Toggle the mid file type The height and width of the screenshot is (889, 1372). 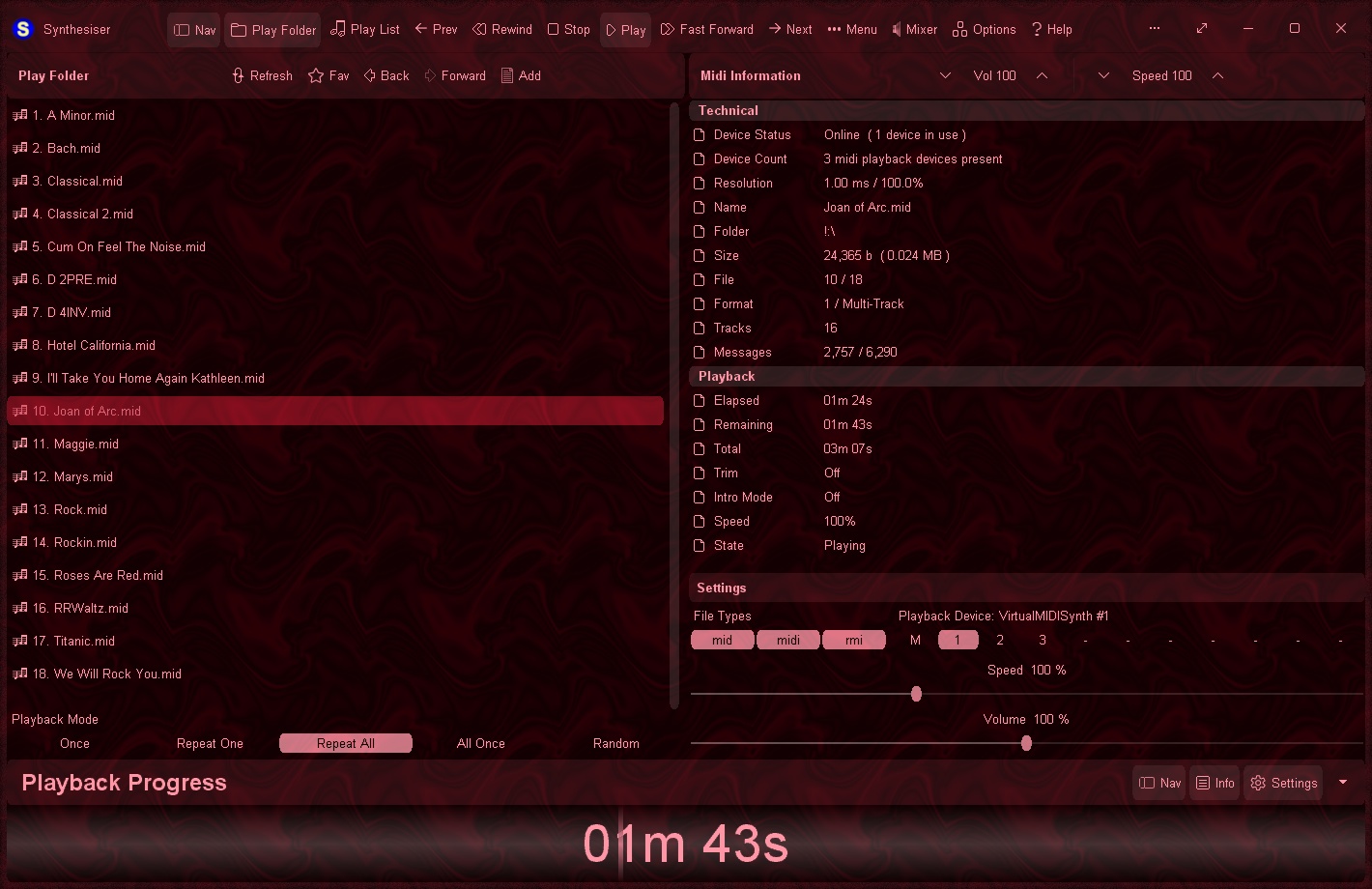pos(722,639)
